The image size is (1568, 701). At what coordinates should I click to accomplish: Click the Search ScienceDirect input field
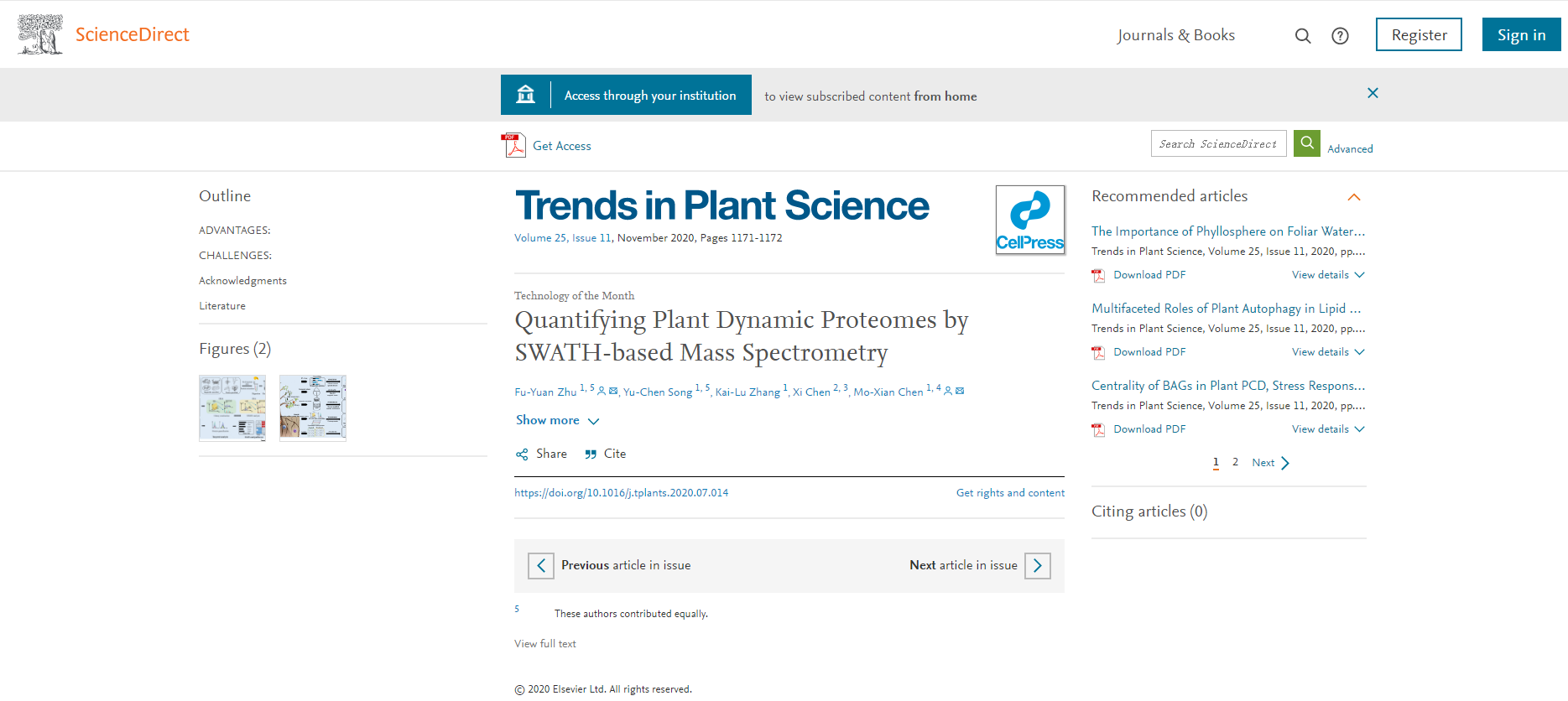pos(1218,143)
